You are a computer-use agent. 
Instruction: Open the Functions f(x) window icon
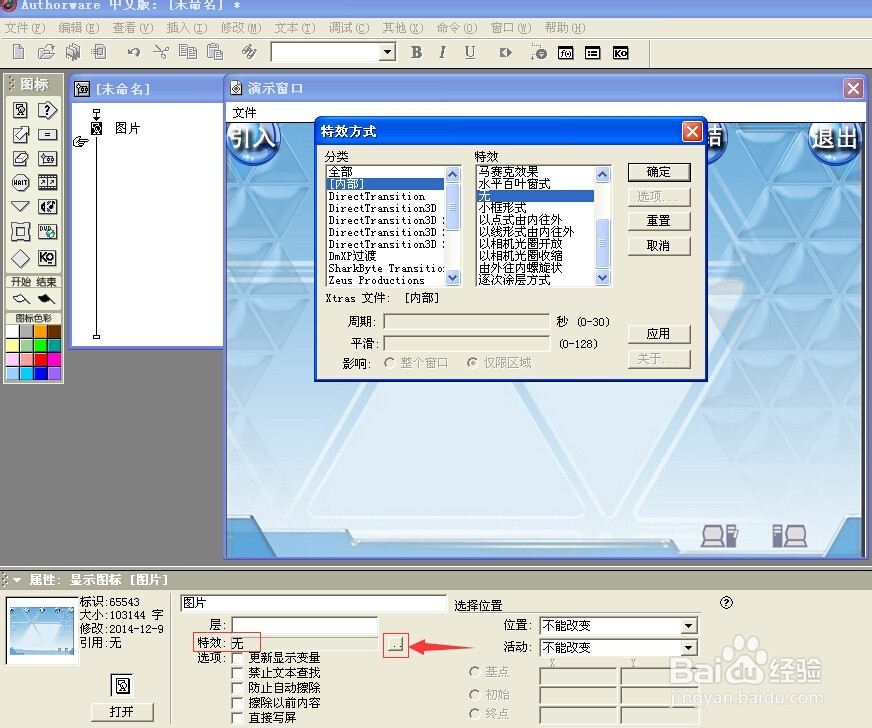[566, 53]
